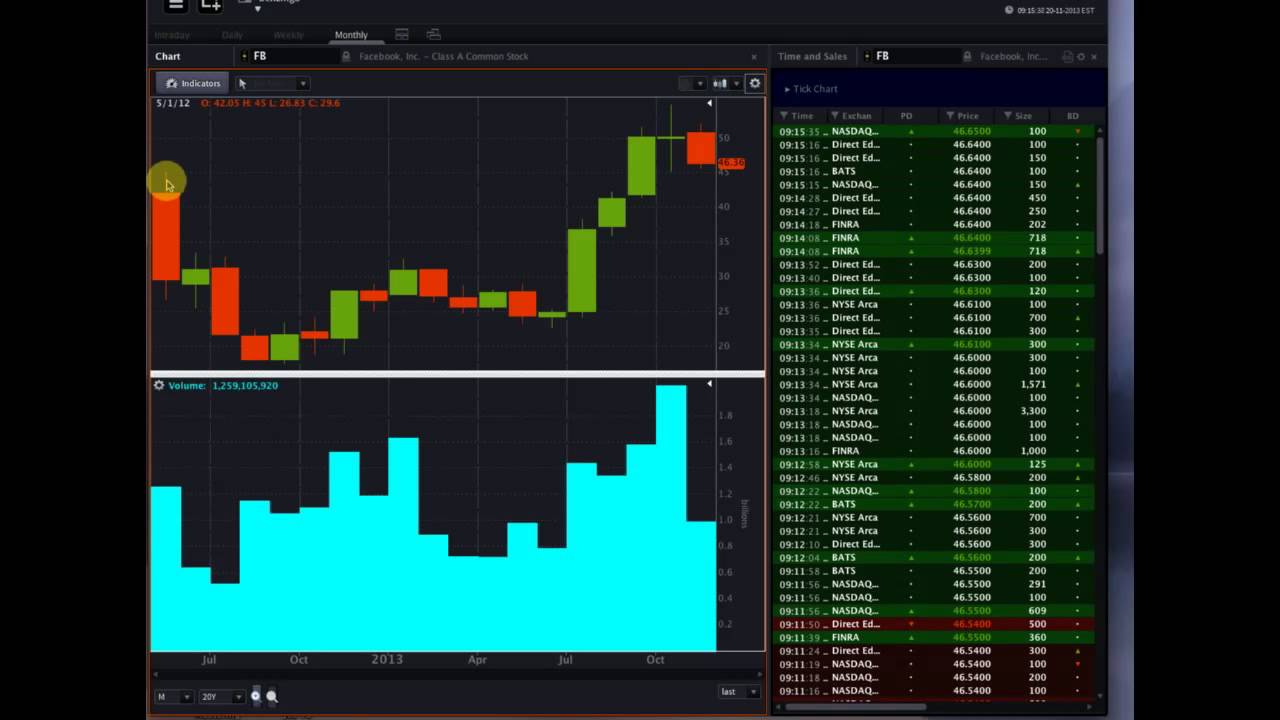Open the 'last' price type dropdown
The width and height of the screenshot is (1280, 720).
click(x=739, y=692)
